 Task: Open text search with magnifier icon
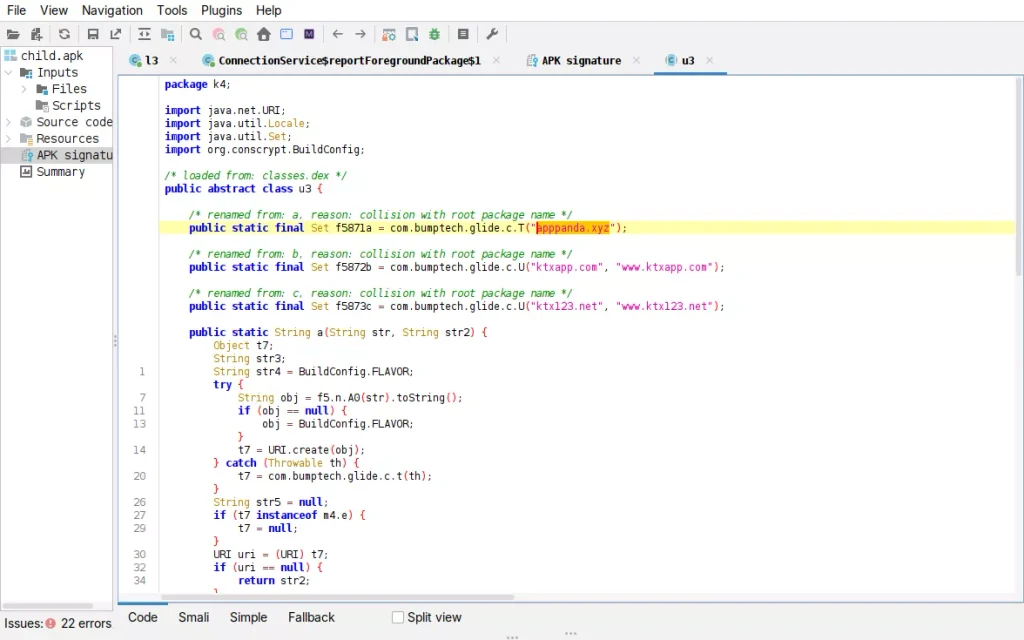click(x=195, y=34)
